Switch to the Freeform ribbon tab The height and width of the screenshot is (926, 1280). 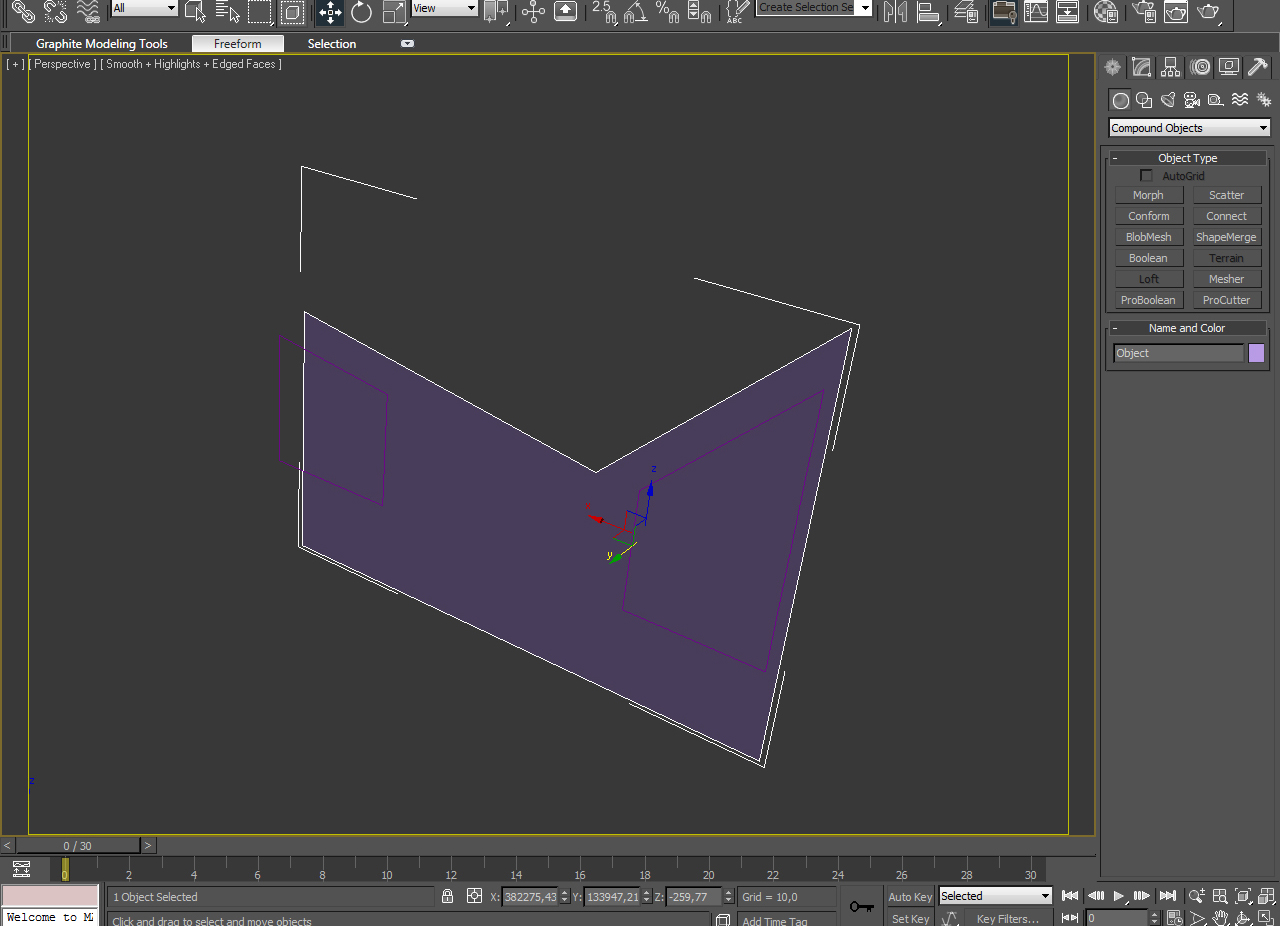tap(238, 44)
